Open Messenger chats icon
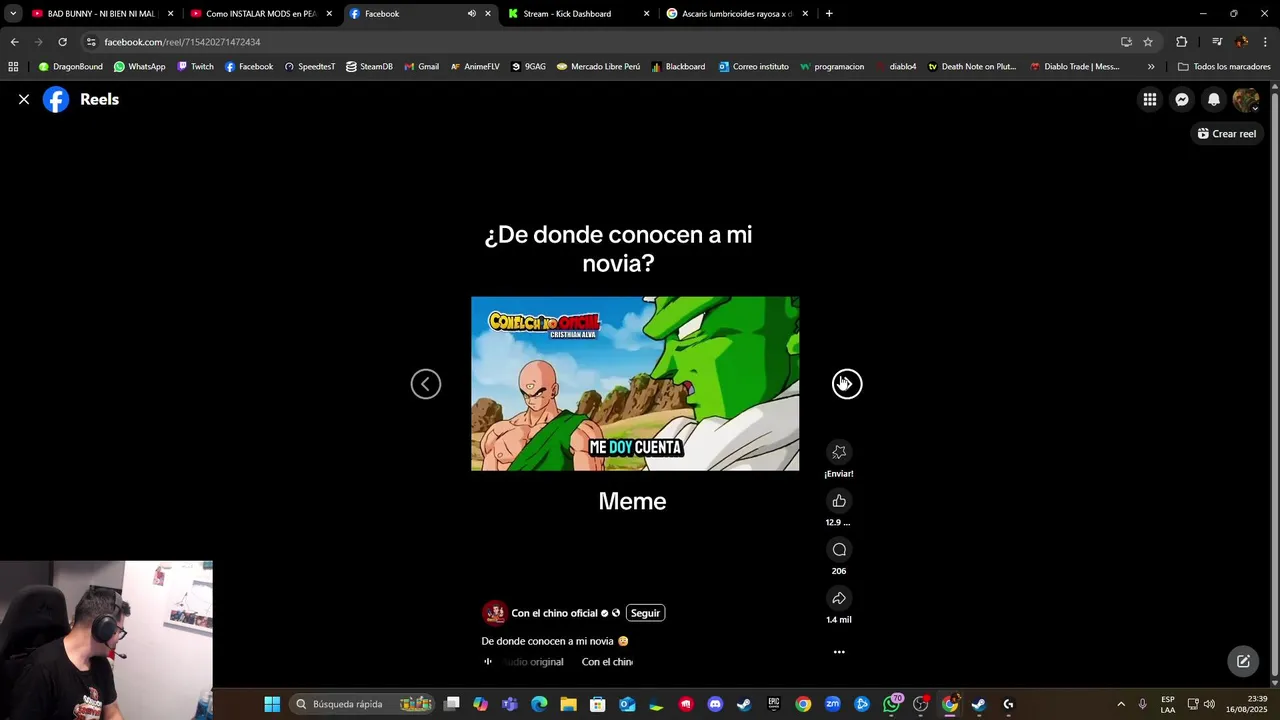Viewport: 1280px width, 720px height. coord(1182,99)
